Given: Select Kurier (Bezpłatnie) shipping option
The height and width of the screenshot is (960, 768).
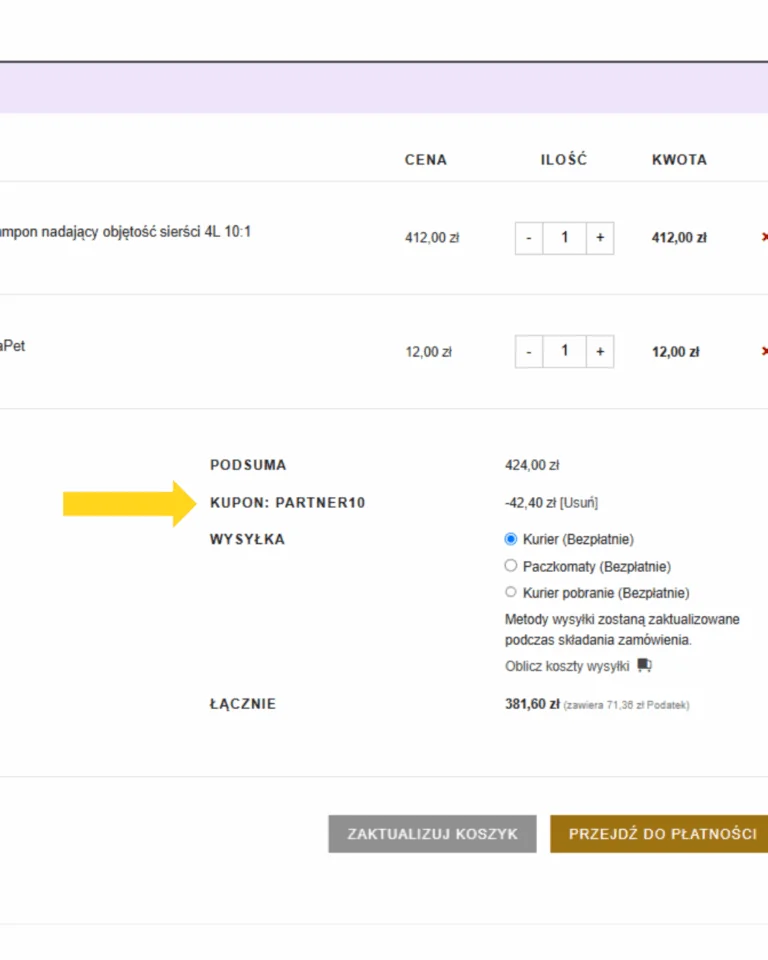Looking at the screenshot, I should [511, 539].
